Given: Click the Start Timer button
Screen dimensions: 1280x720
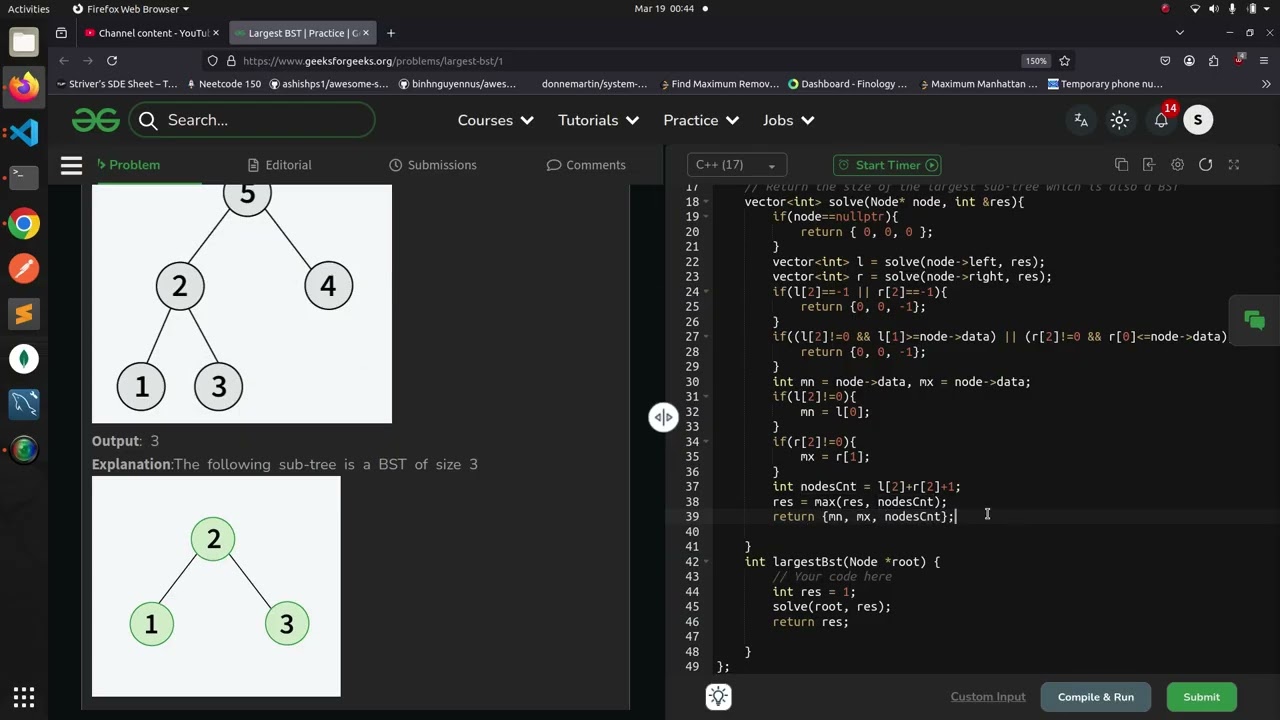Looking at the screenshot, I should pos(888,165).
